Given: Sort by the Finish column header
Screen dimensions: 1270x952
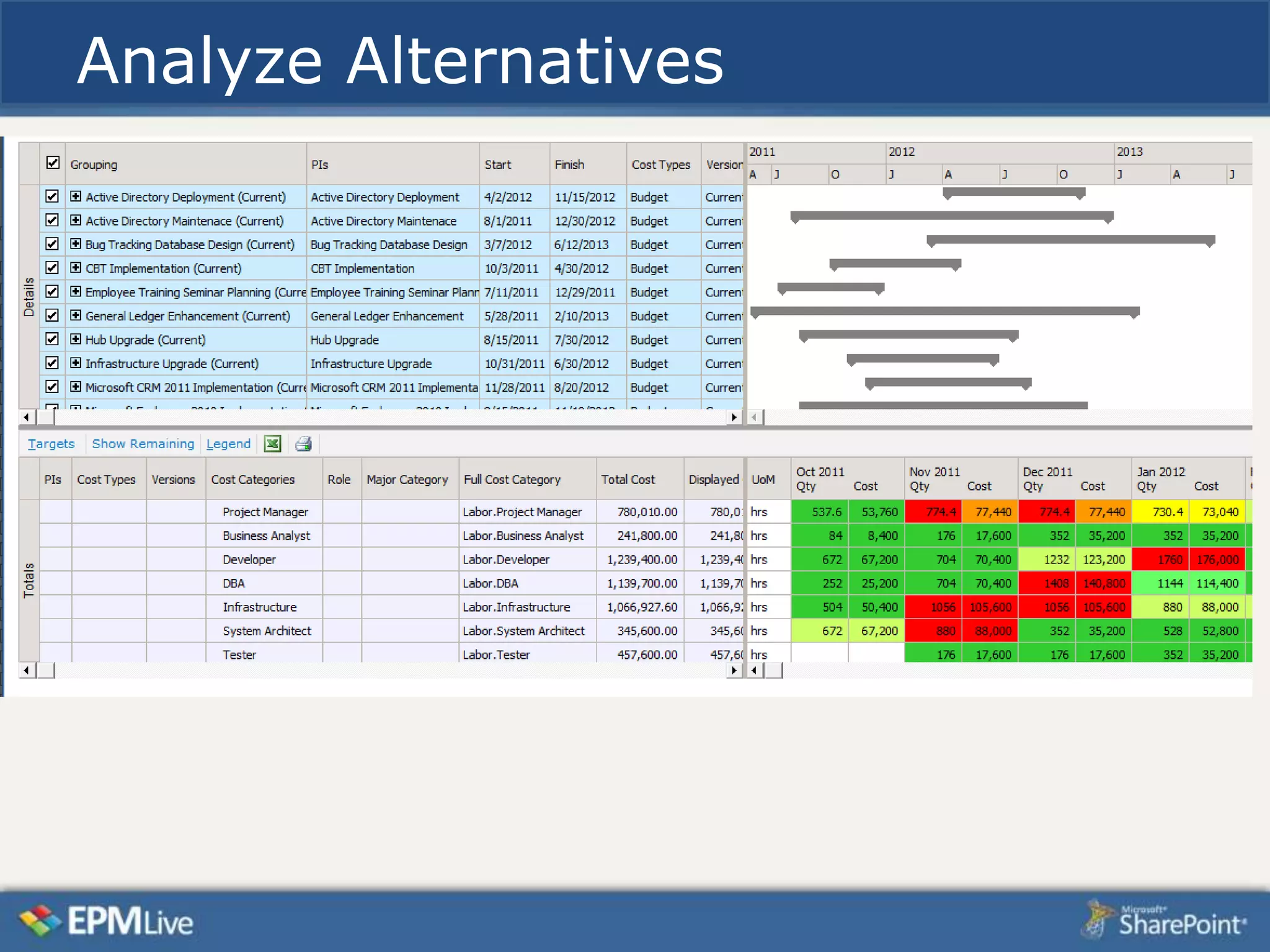Looking at the screenshot, I should click(588, 164).
